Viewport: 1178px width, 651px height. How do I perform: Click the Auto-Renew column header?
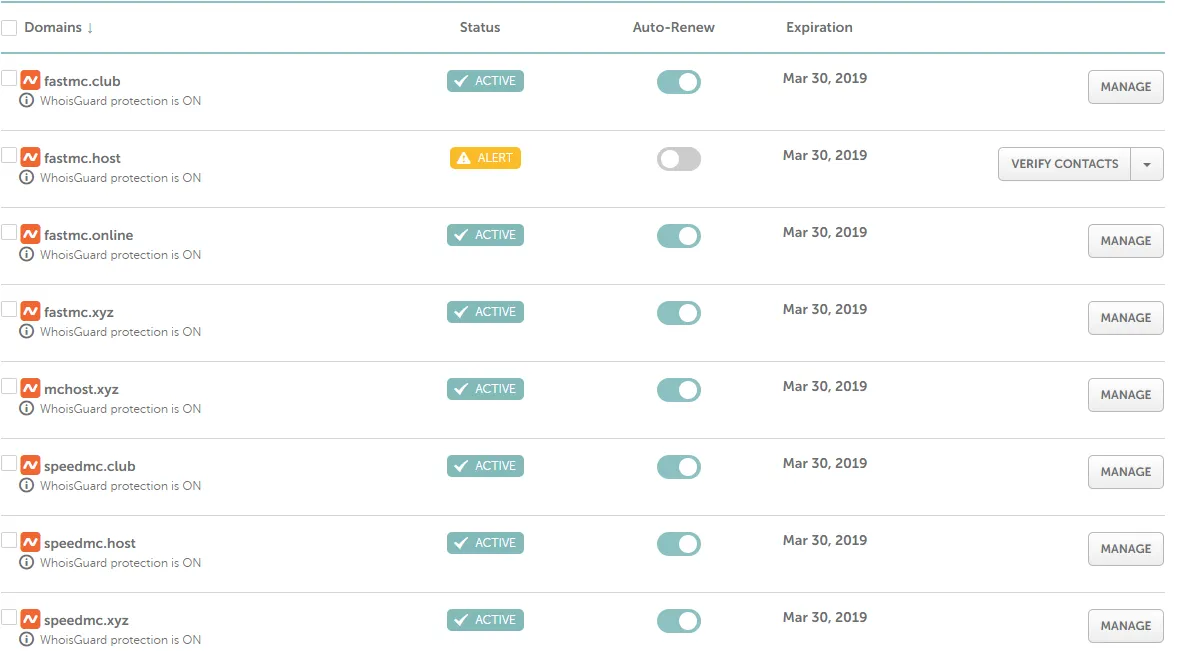point(674,28)
